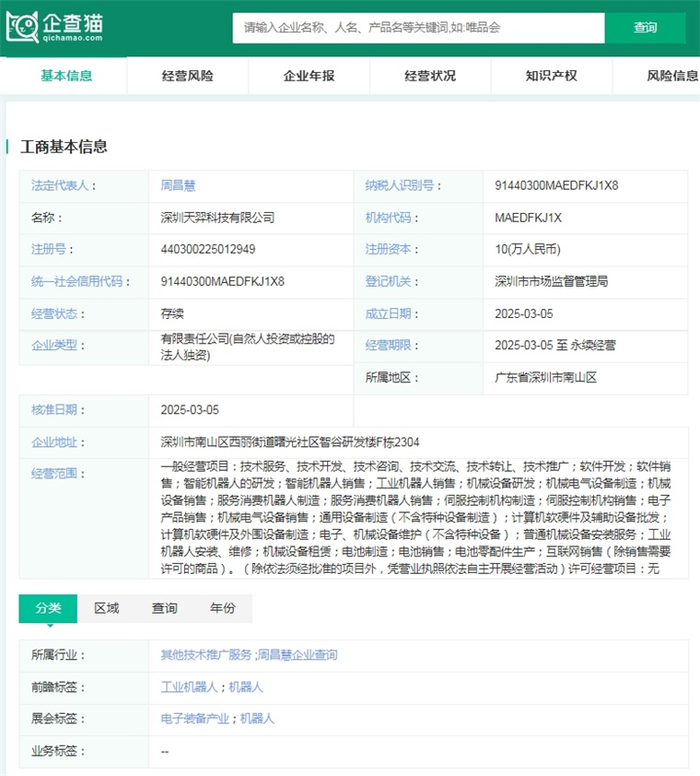This screenshot has width=700, height=776.
Task: Select the 经营状况 tab
Action: coord(430,76)
